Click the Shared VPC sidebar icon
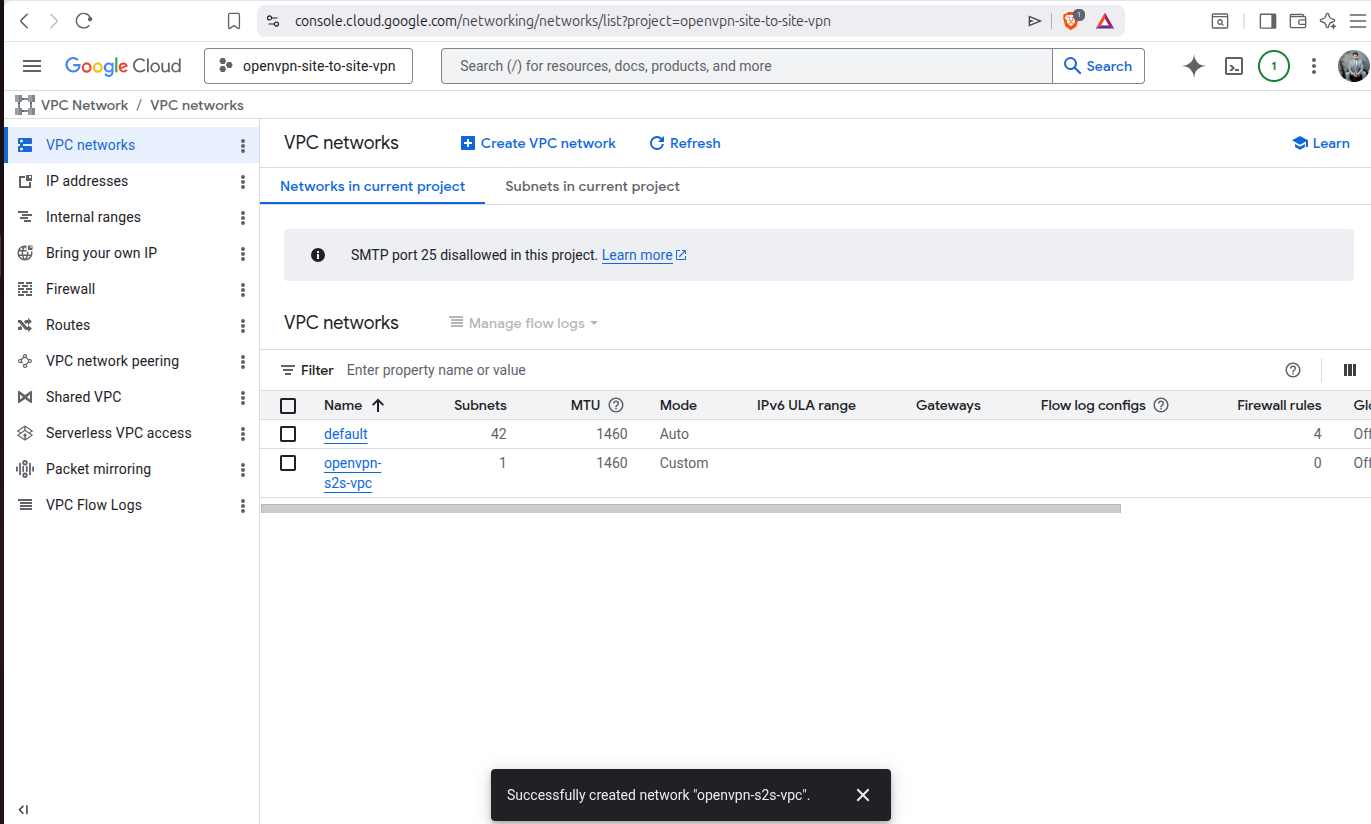 (26, 397)
